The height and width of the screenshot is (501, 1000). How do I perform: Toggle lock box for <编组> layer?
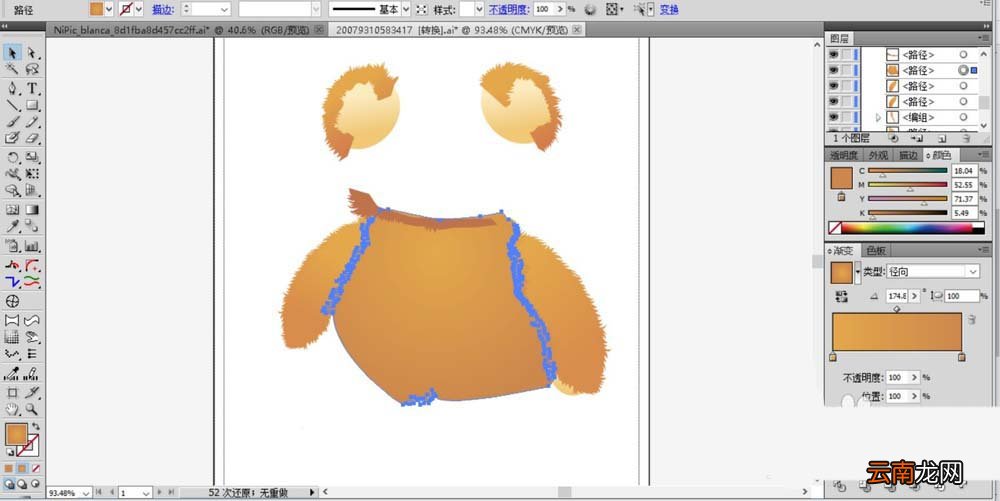tap(846, 117)
